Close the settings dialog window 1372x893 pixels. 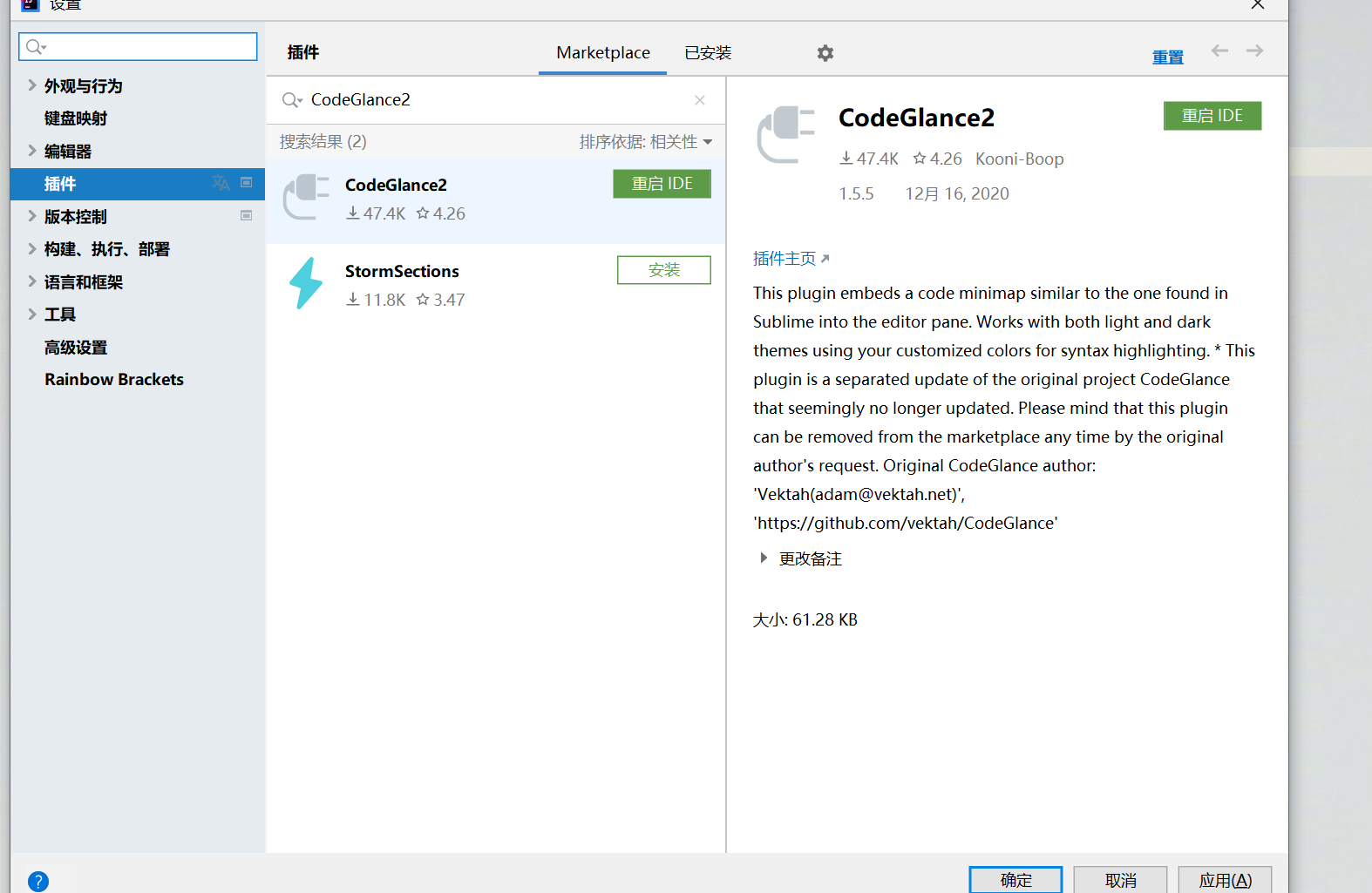(1258, 5)
